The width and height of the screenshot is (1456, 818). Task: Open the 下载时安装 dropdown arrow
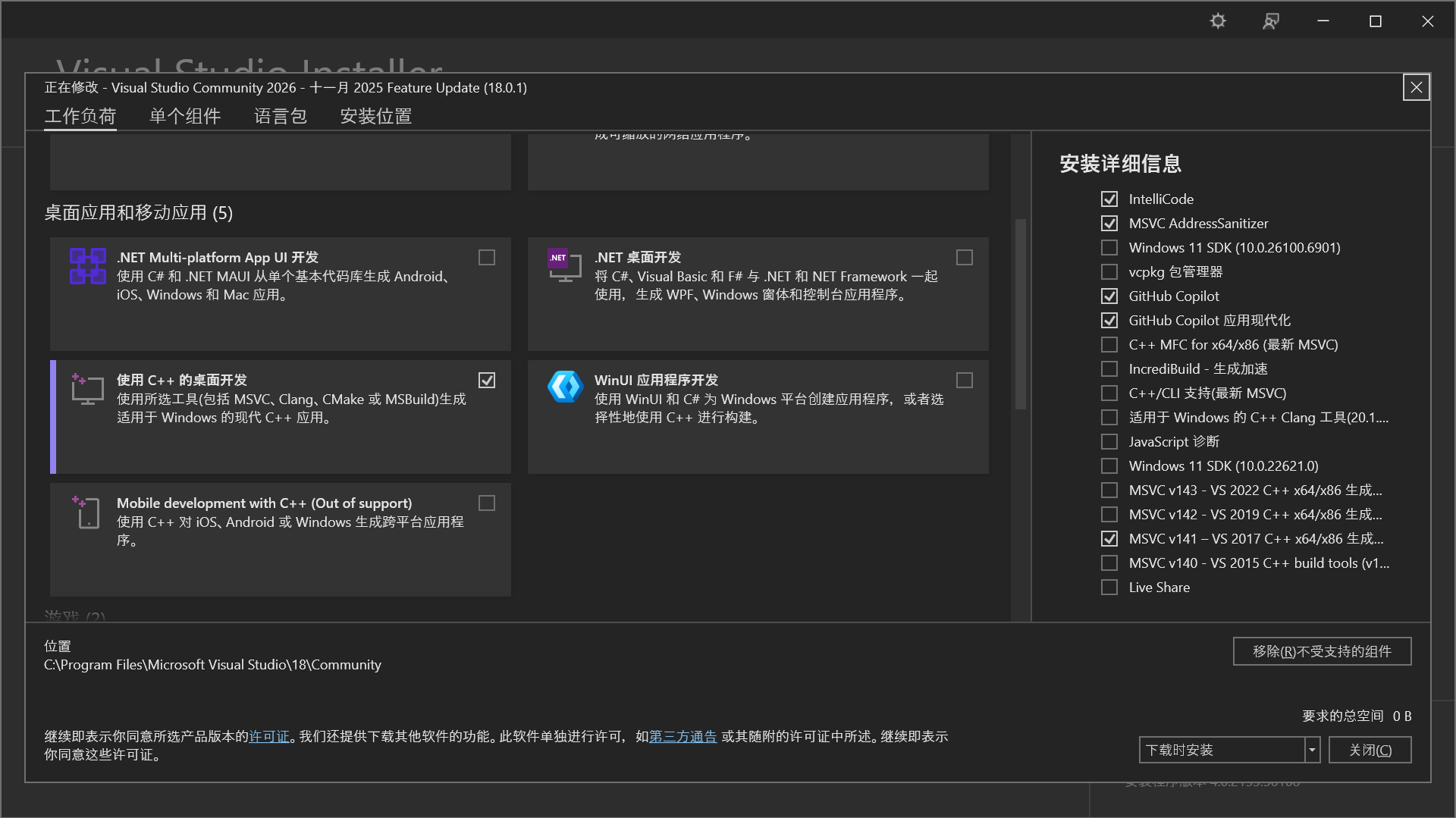coord(1312,751)
